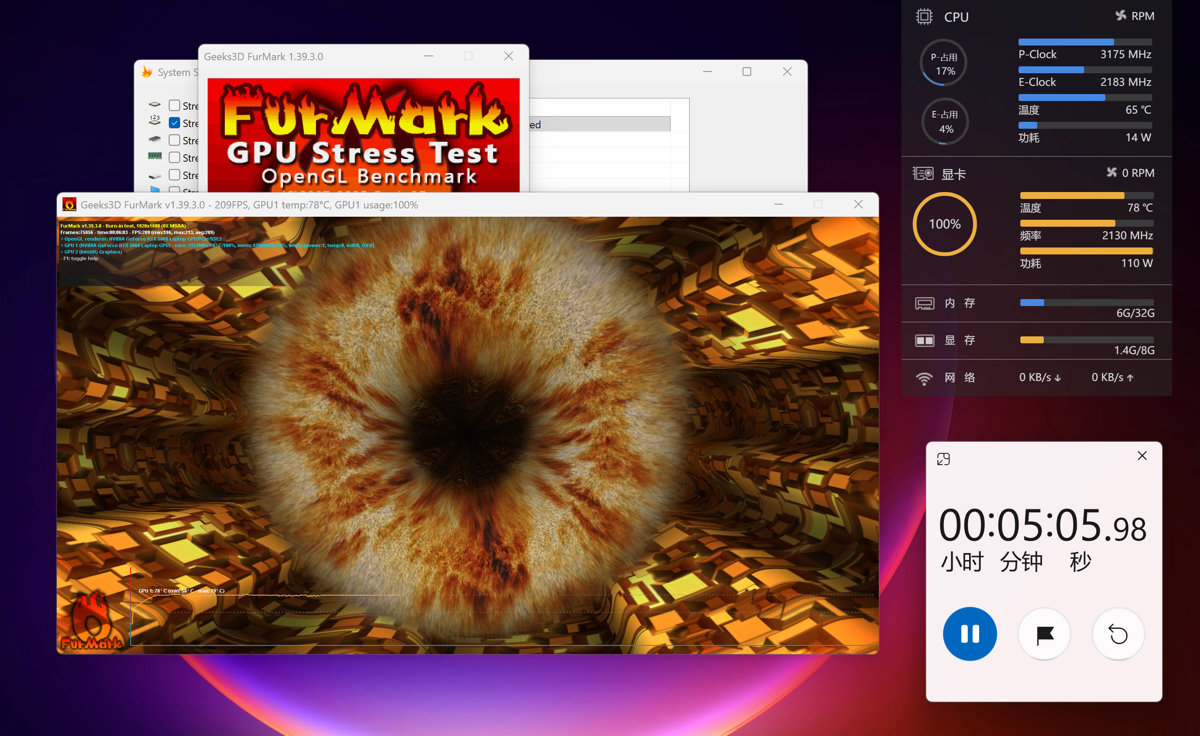The width and height of the screenshot is (1200, 736).
Task: Click the CPU 功耗 bar showing 14 W
Action: [x=1085, y=125]
